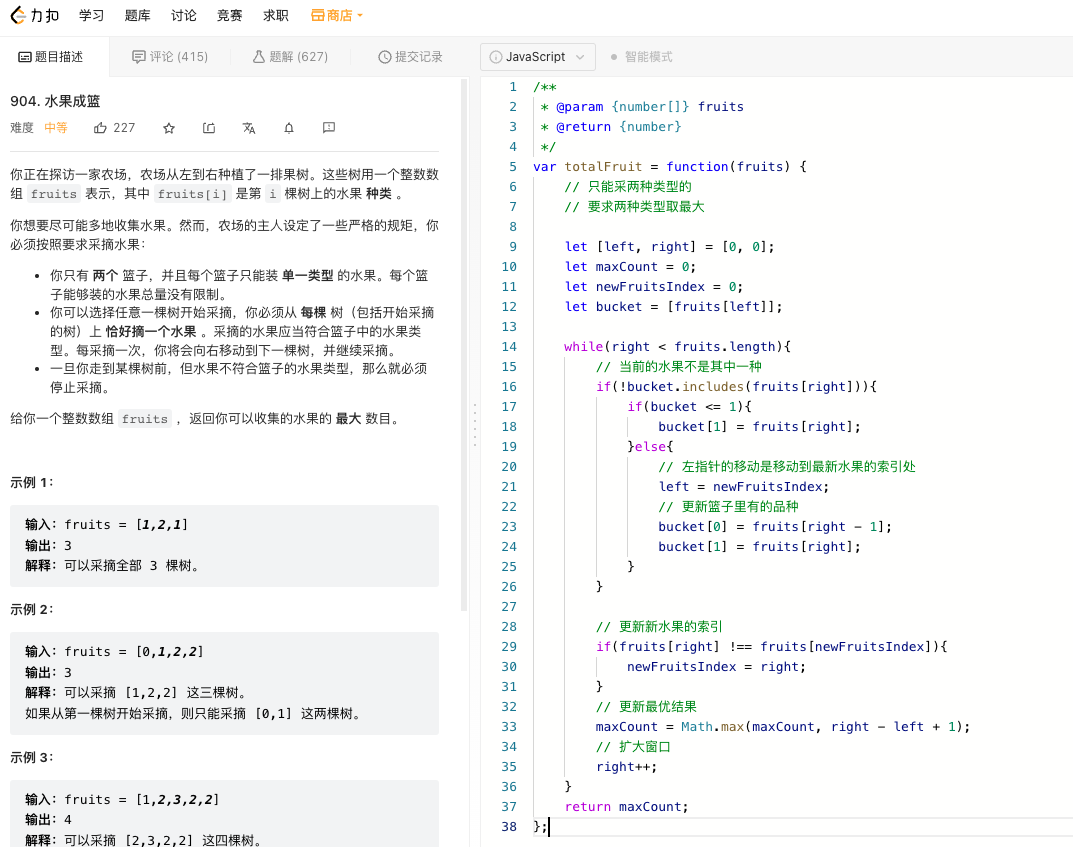Image resolution: width=1073 pixels, height=847 pixels.
Task: Switch to the 题目描述 tab
Action: point(51,57)
